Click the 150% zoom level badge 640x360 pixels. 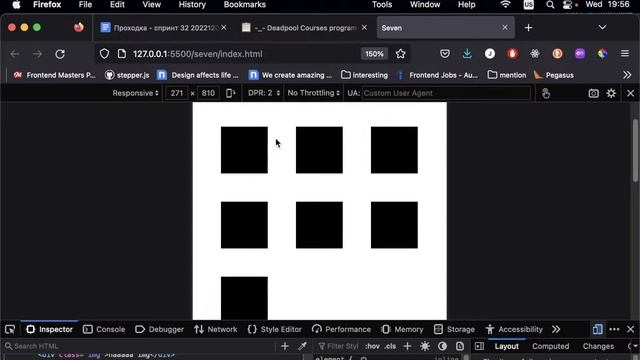coord(374,54)
